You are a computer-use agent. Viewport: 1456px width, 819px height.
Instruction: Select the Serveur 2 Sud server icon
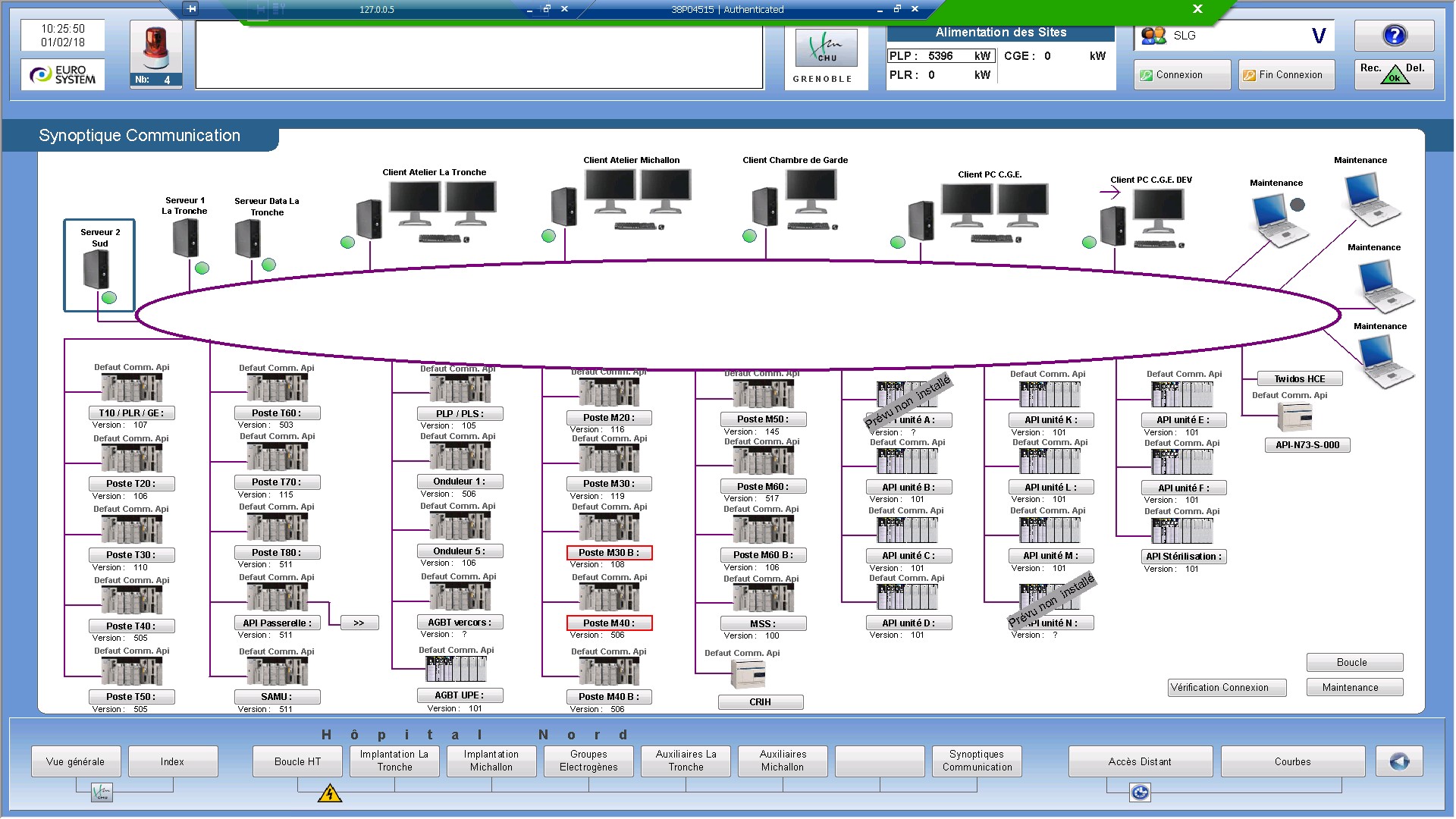[97, 269]
